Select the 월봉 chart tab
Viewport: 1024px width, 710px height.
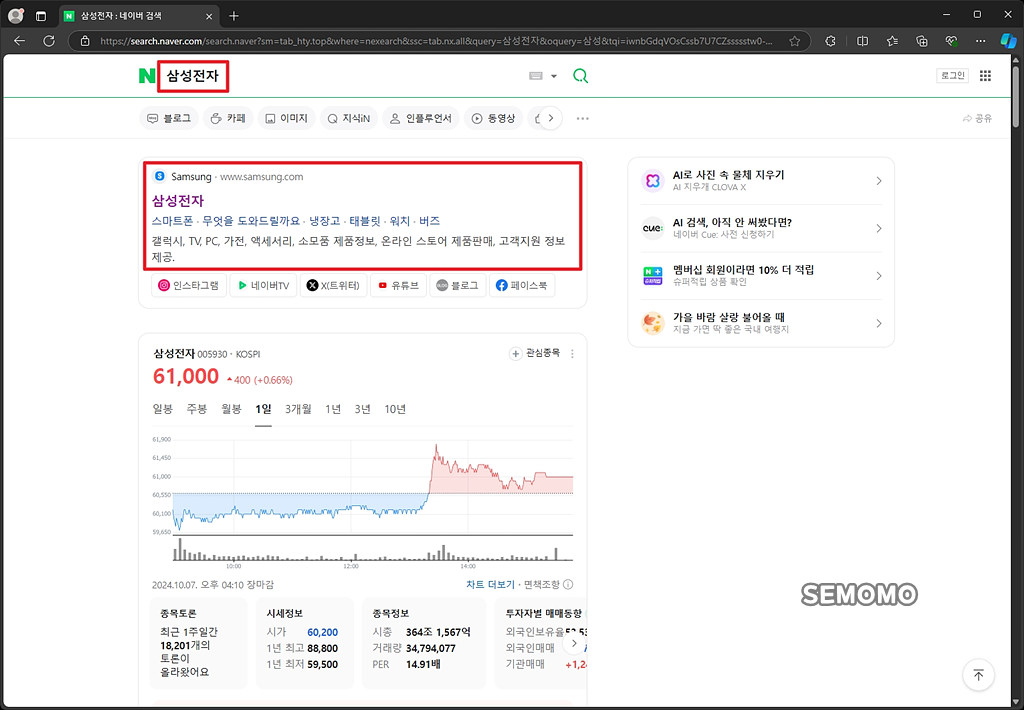pyautogui.click(x=231, y=409)
